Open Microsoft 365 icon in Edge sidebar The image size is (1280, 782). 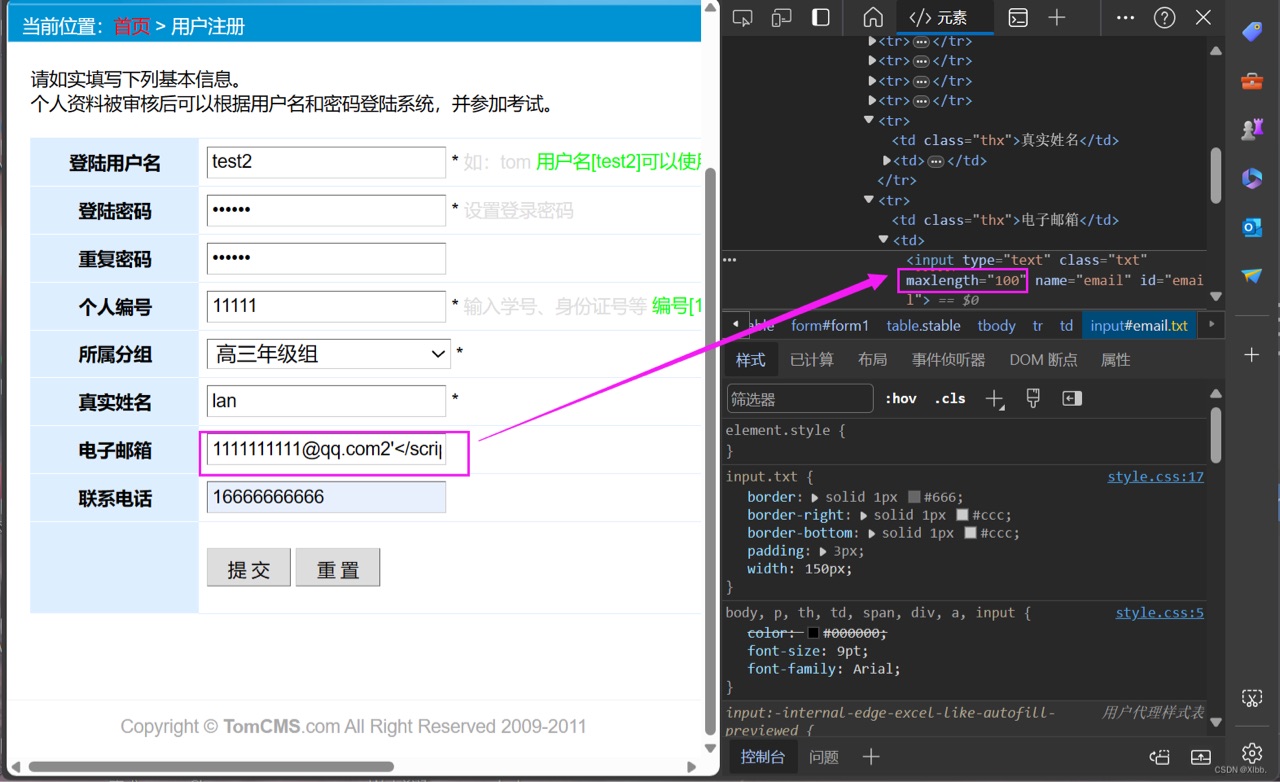tap(1252, 178)
